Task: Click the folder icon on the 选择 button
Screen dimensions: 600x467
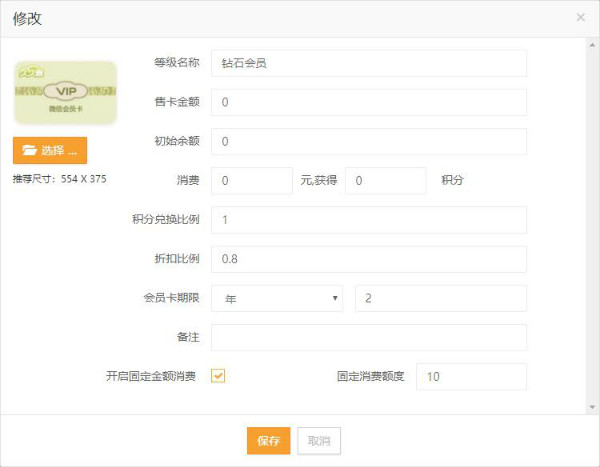Action: 29,150
